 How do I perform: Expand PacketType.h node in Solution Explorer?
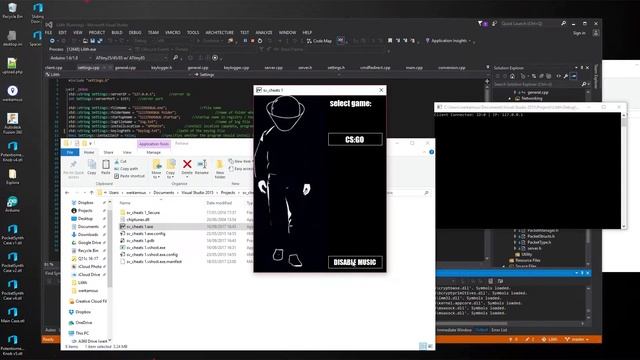point(515,242)
